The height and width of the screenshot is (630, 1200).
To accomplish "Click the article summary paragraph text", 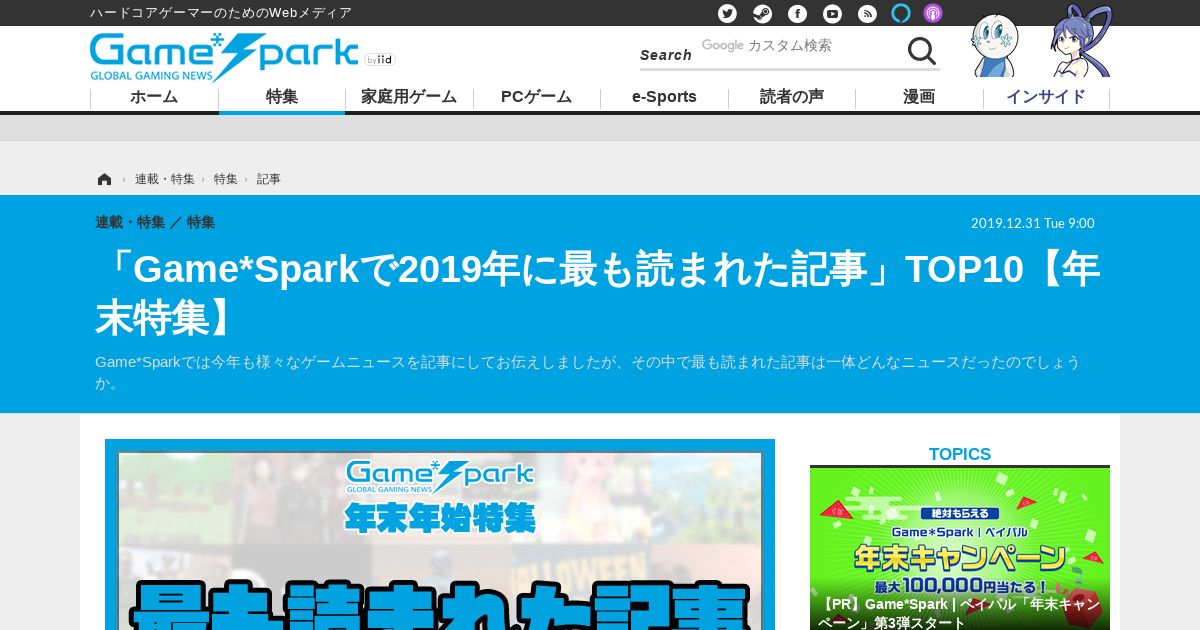I will (588, 372).
